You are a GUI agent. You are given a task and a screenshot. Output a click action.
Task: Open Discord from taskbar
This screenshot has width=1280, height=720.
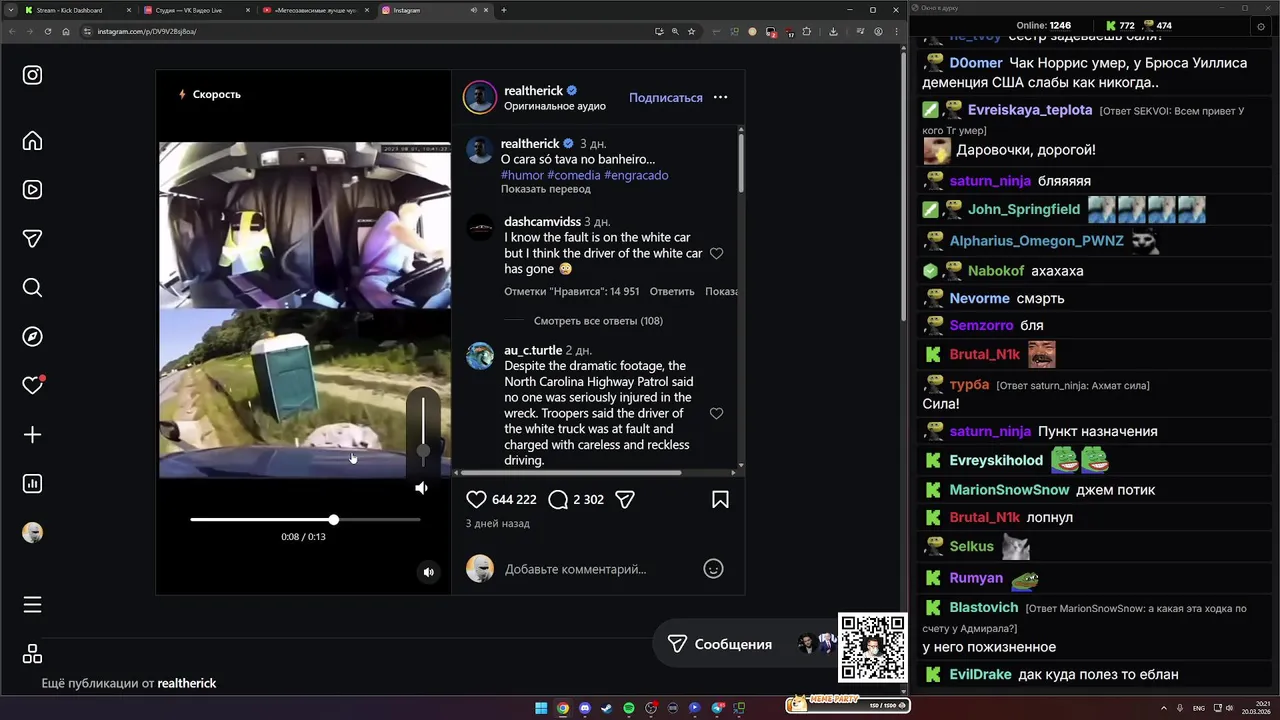(585, 708)
